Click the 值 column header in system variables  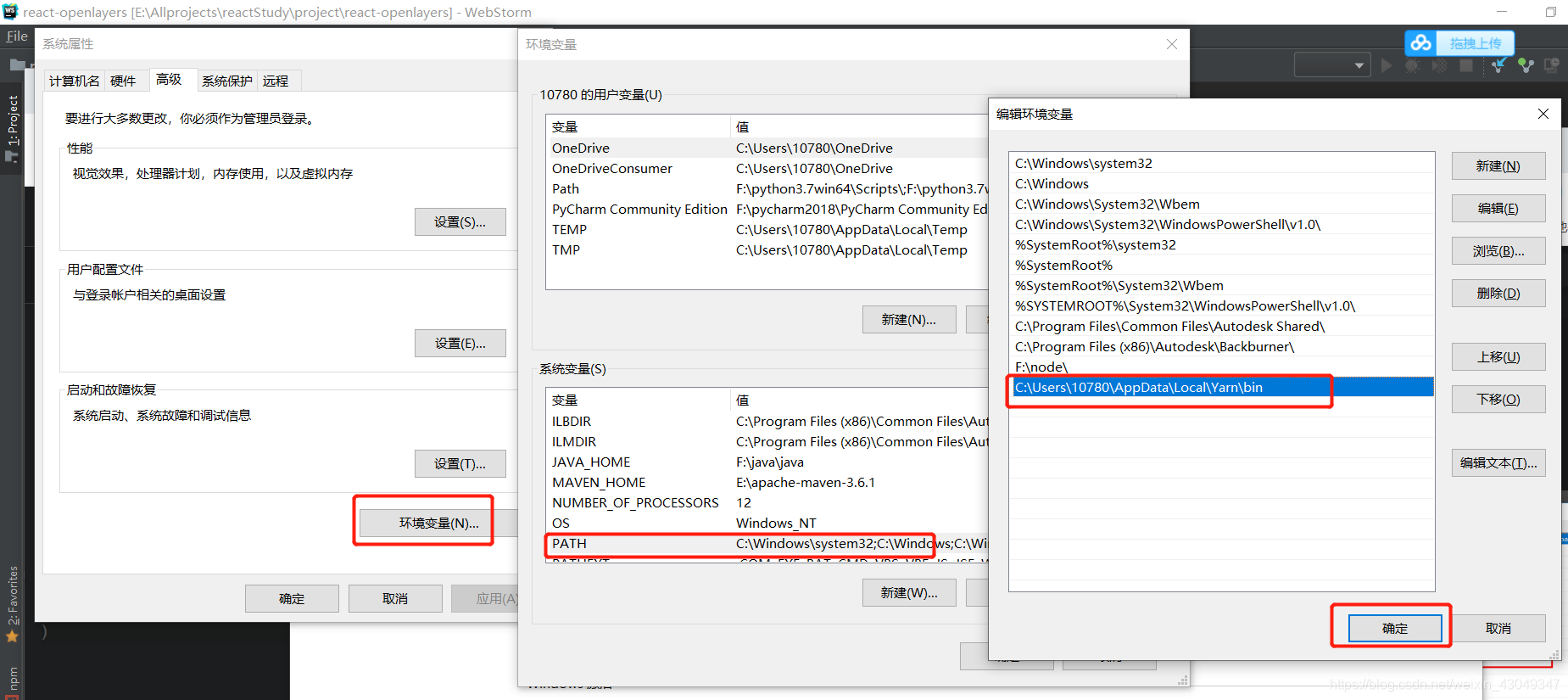[x=859, y=400]
